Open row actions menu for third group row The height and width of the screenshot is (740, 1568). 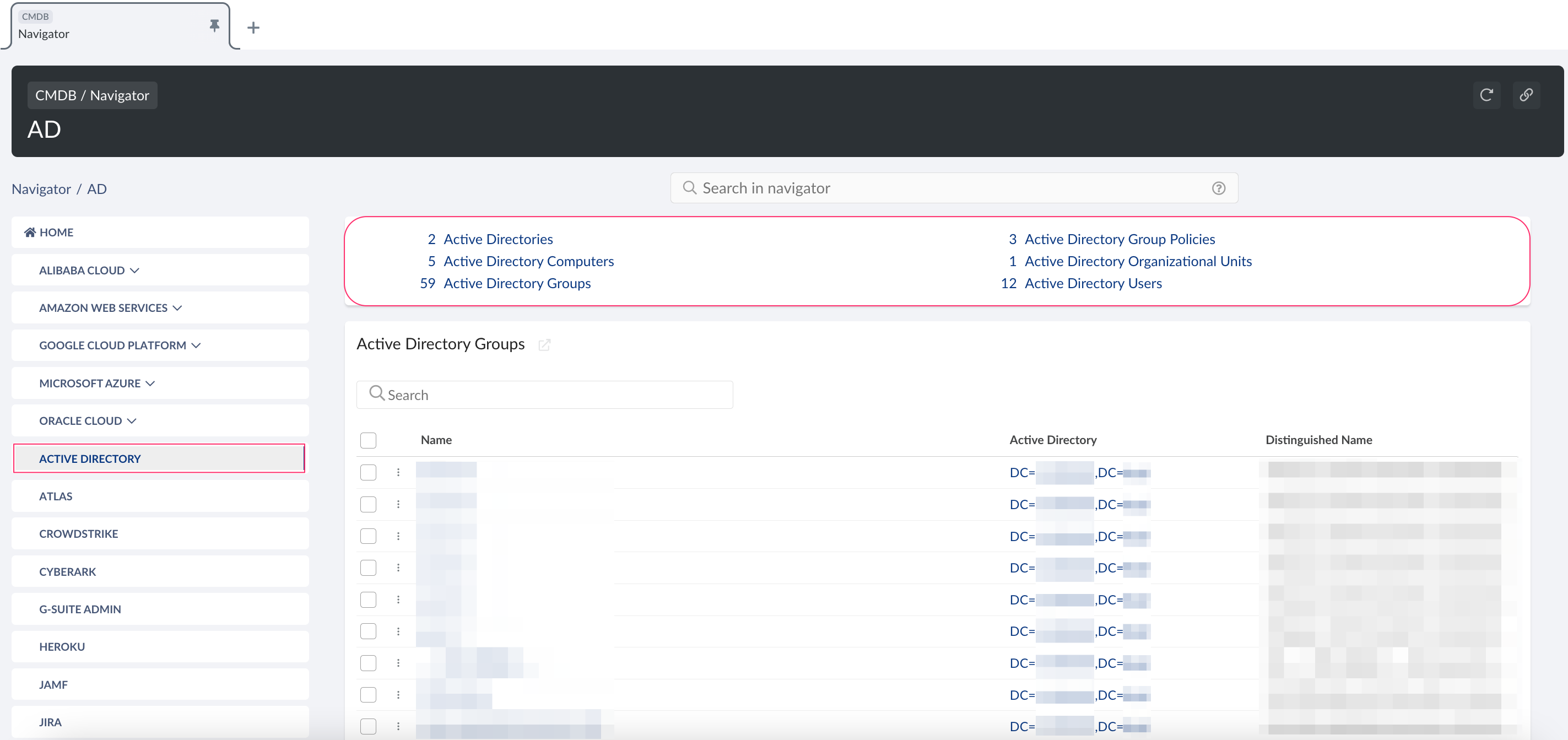398,536
